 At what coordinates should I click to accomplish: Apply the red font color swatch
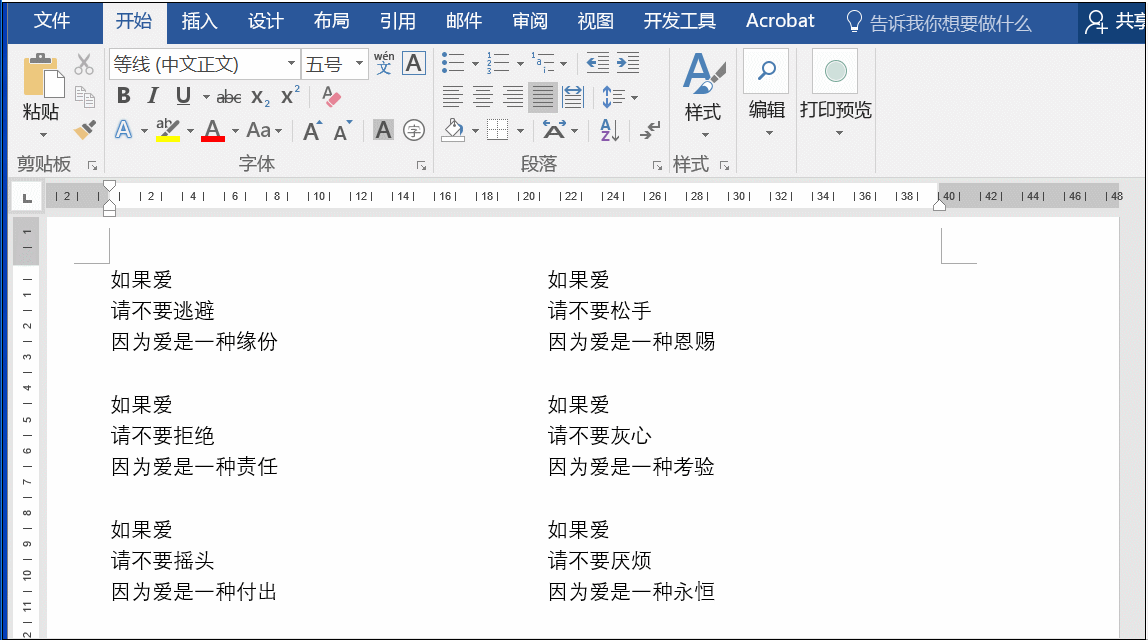pyautogui.click(x=212, y=131)
